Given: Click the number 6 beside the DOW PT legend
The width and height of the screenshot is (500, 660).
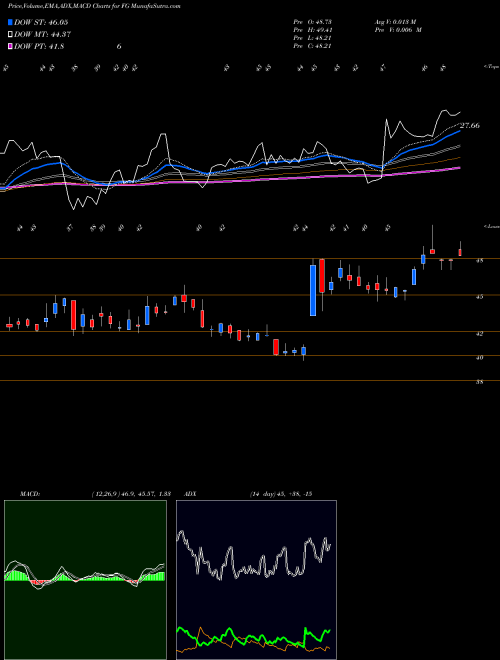Looking at the screenshot, I should click(x=119, y=47).
